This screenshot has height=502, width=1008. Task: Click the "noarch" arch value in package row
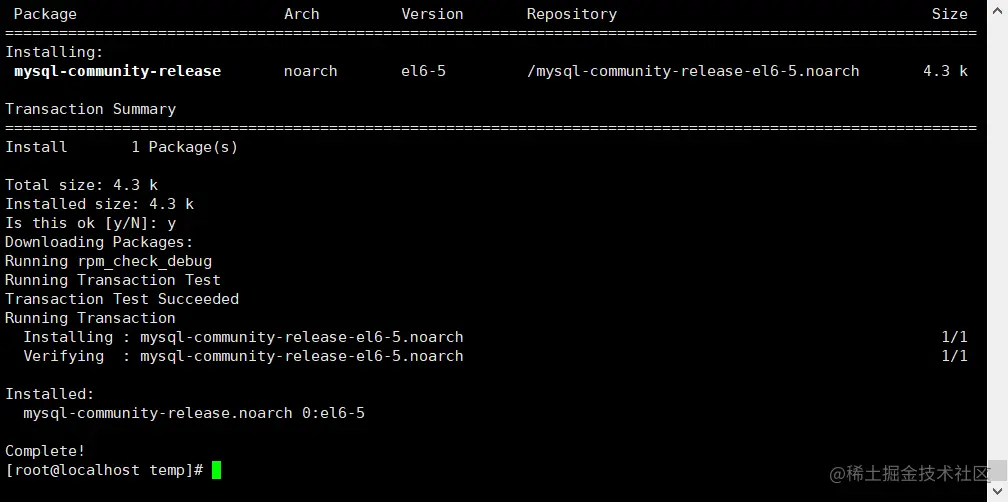(x=310, y=71)
